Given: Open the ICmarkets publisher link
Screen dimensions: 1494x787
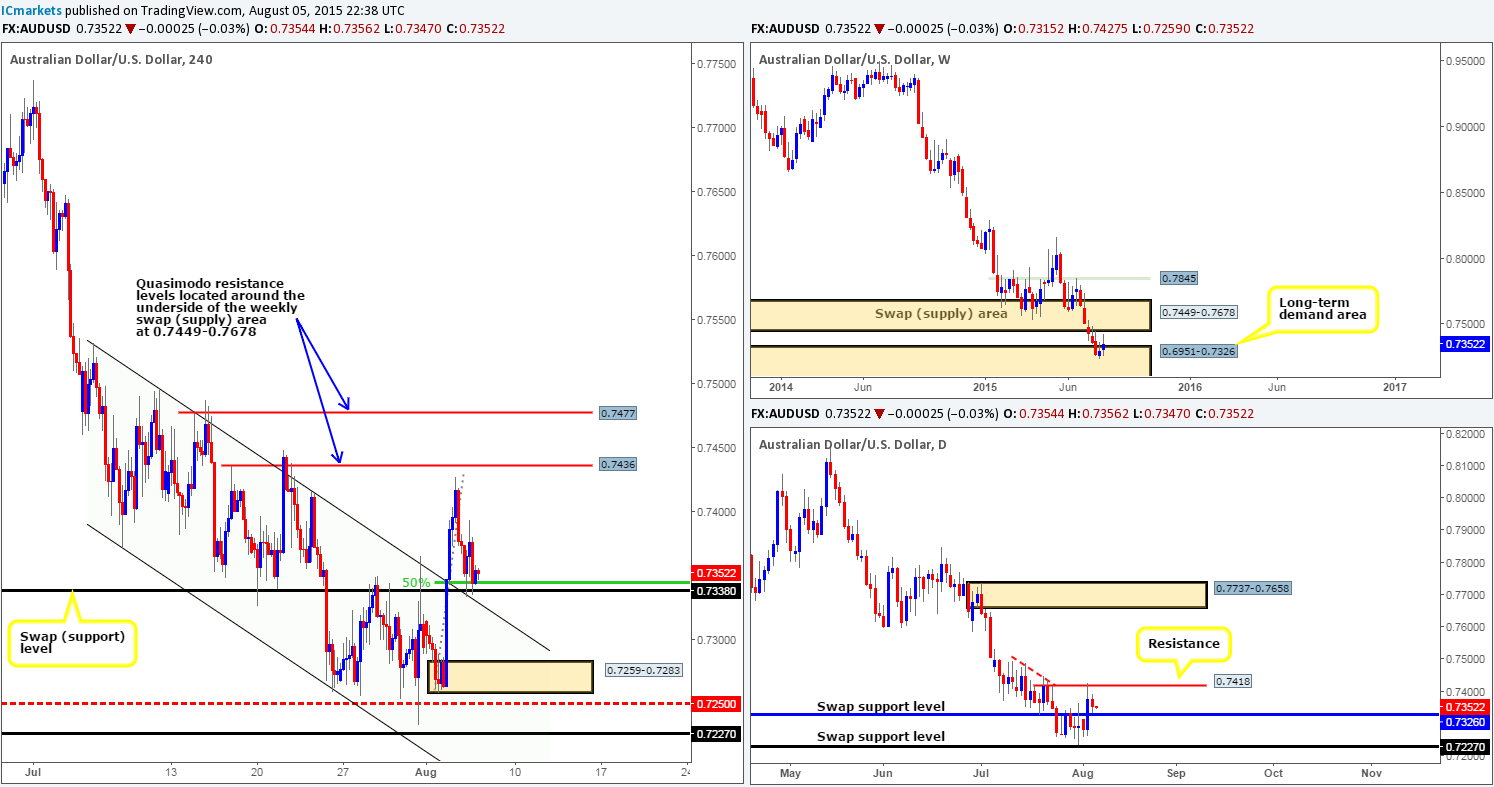Looking at the screenshot, I should click(29, 10).
